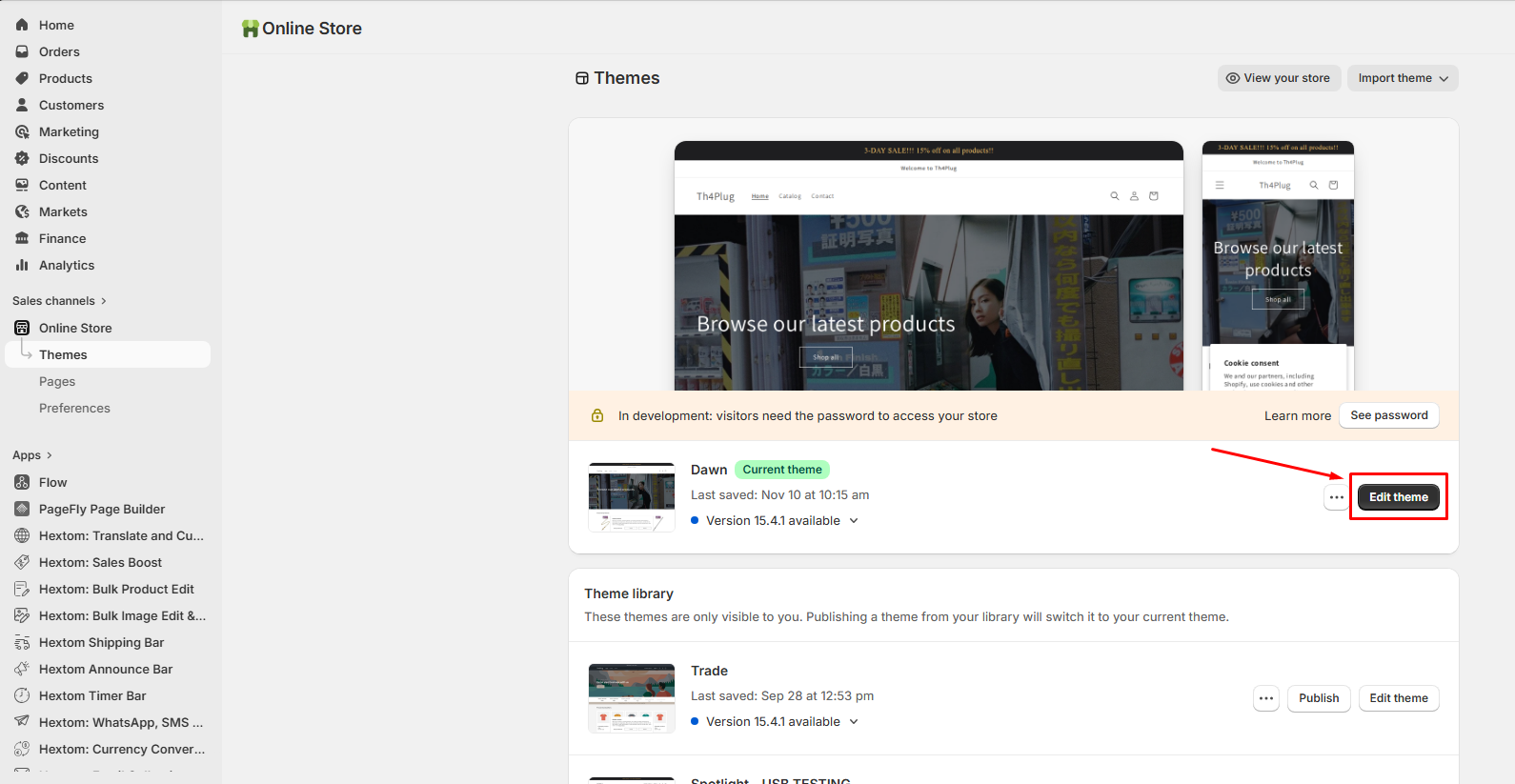Click the Hextom Translate app icon

coord(22,535)
